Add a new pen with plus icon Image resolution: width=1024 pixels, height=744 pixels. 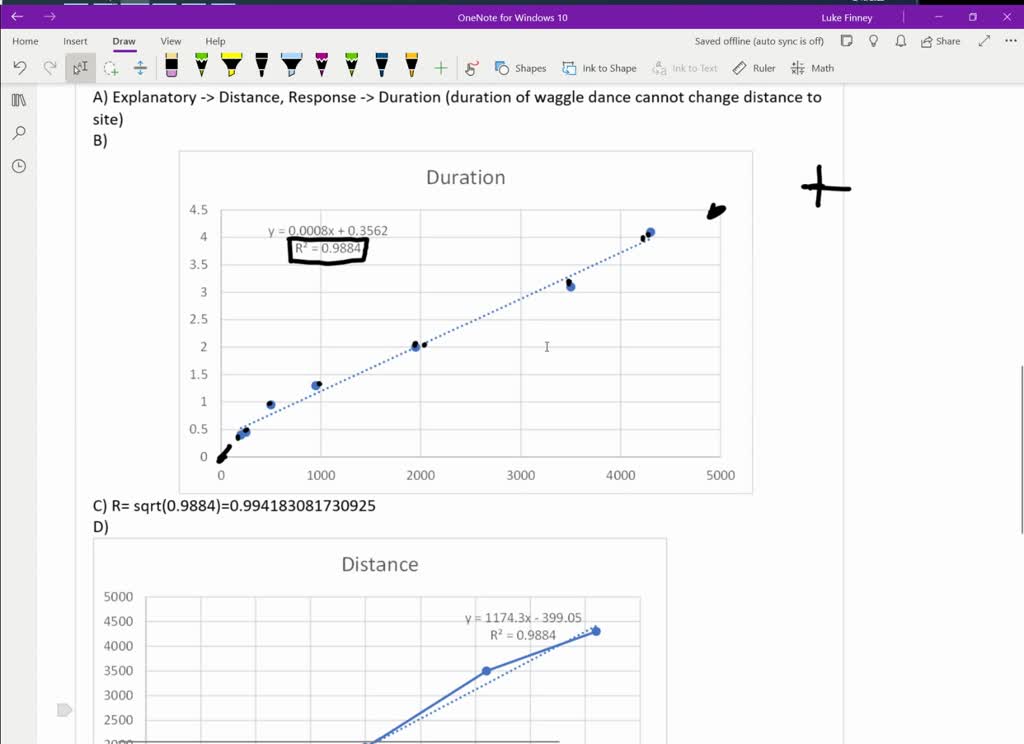pyautogui.click(x=441, y=68)
